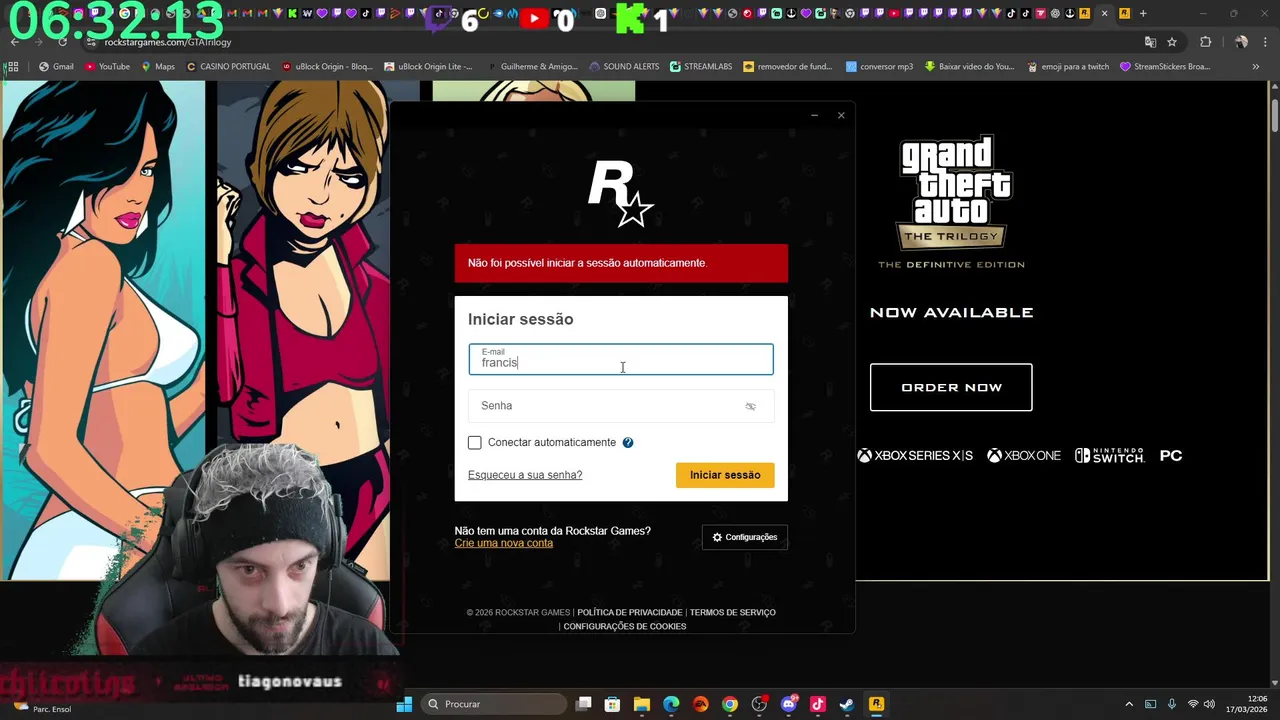The width and height of the screenshot is (1280, 720).
Task: Open the browser extensions puzzle icon
Action: 1205,42
